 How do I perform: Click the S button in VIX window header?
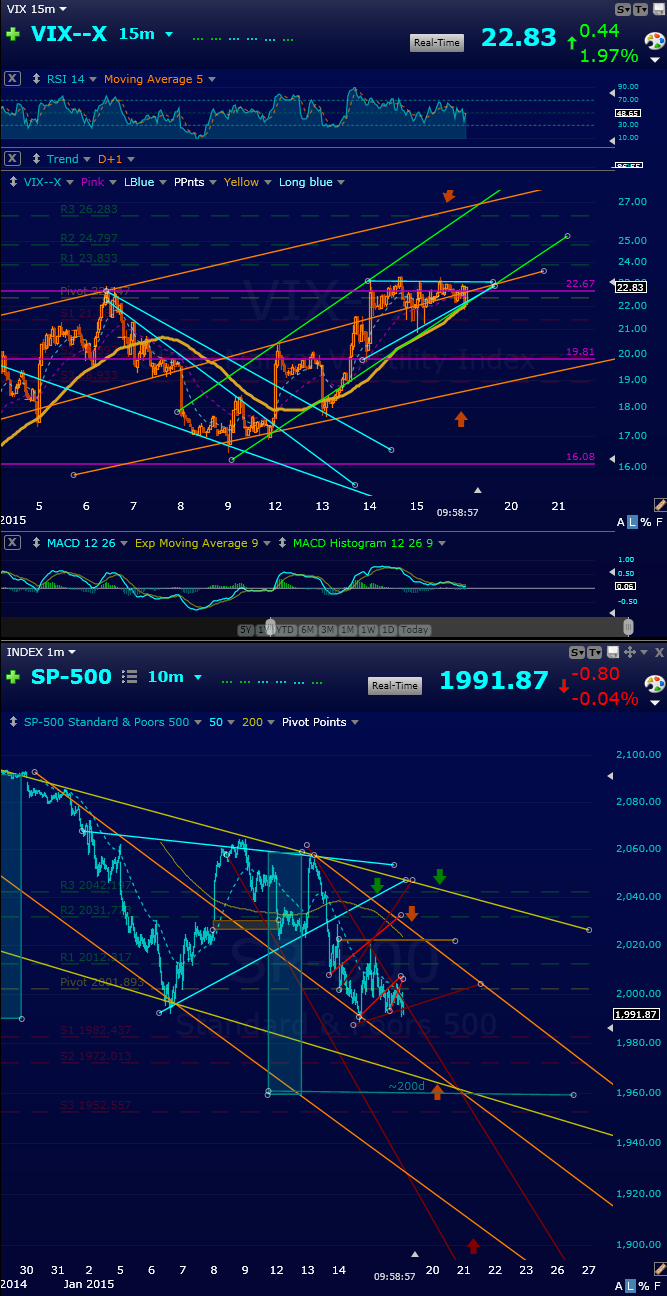pos(624,8)
